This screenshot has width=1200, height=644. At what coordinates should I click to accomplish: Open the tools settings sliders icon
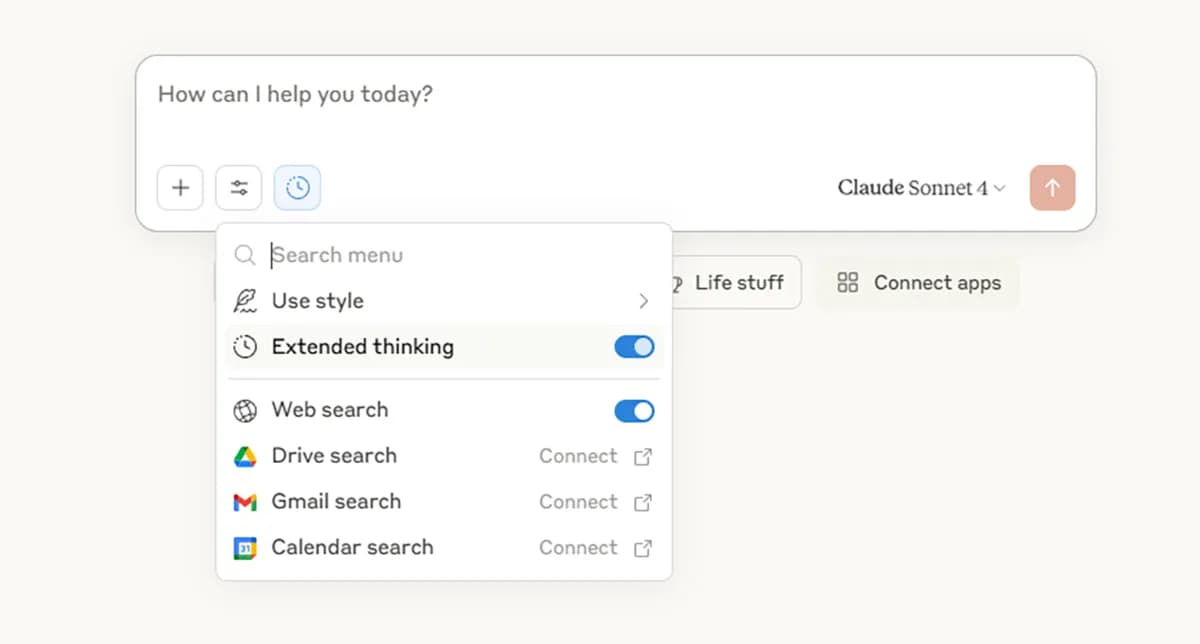pyautogui.click(x=238, y=188)
